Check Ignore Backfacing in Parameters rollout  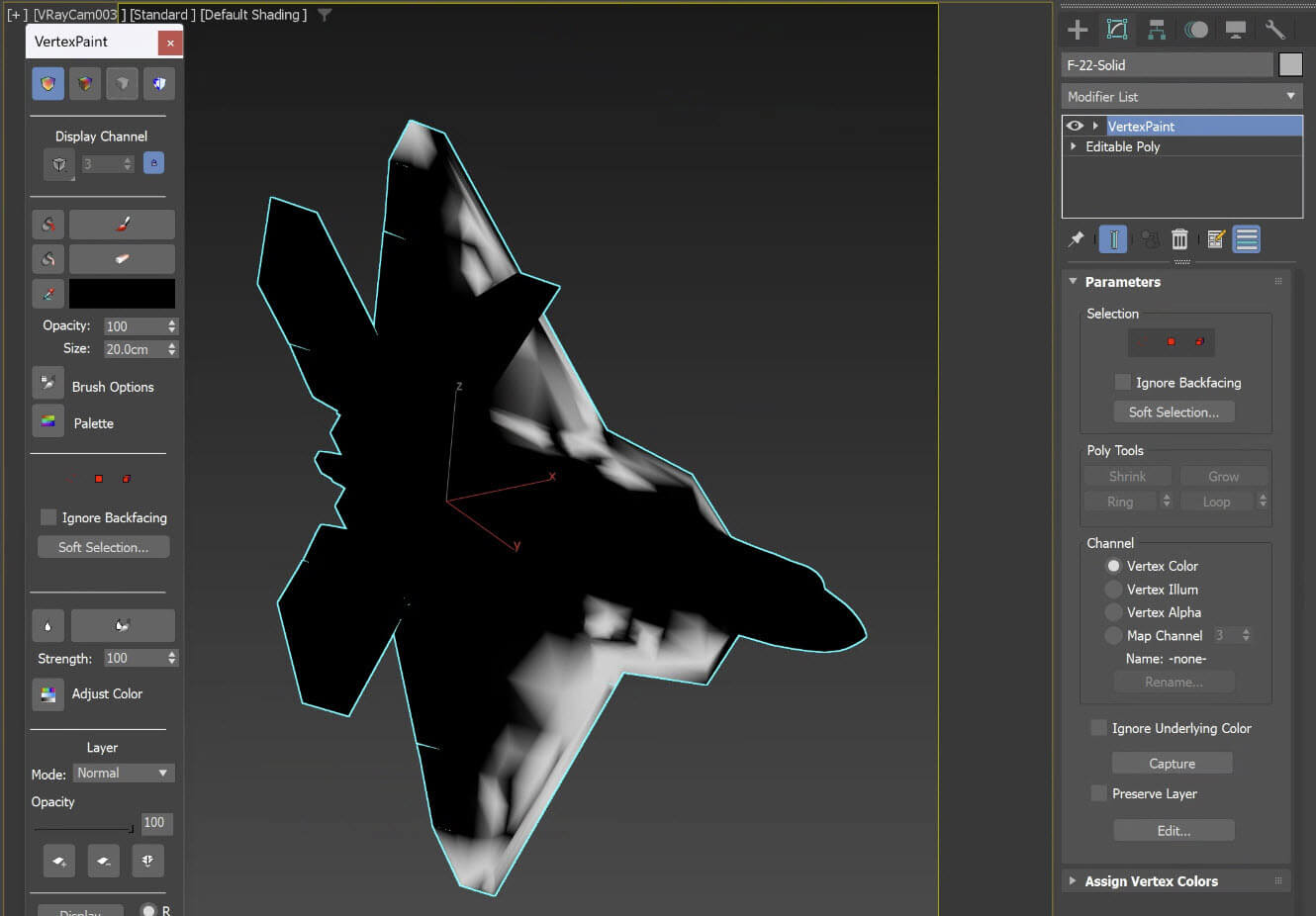[x=1122, y=382]
